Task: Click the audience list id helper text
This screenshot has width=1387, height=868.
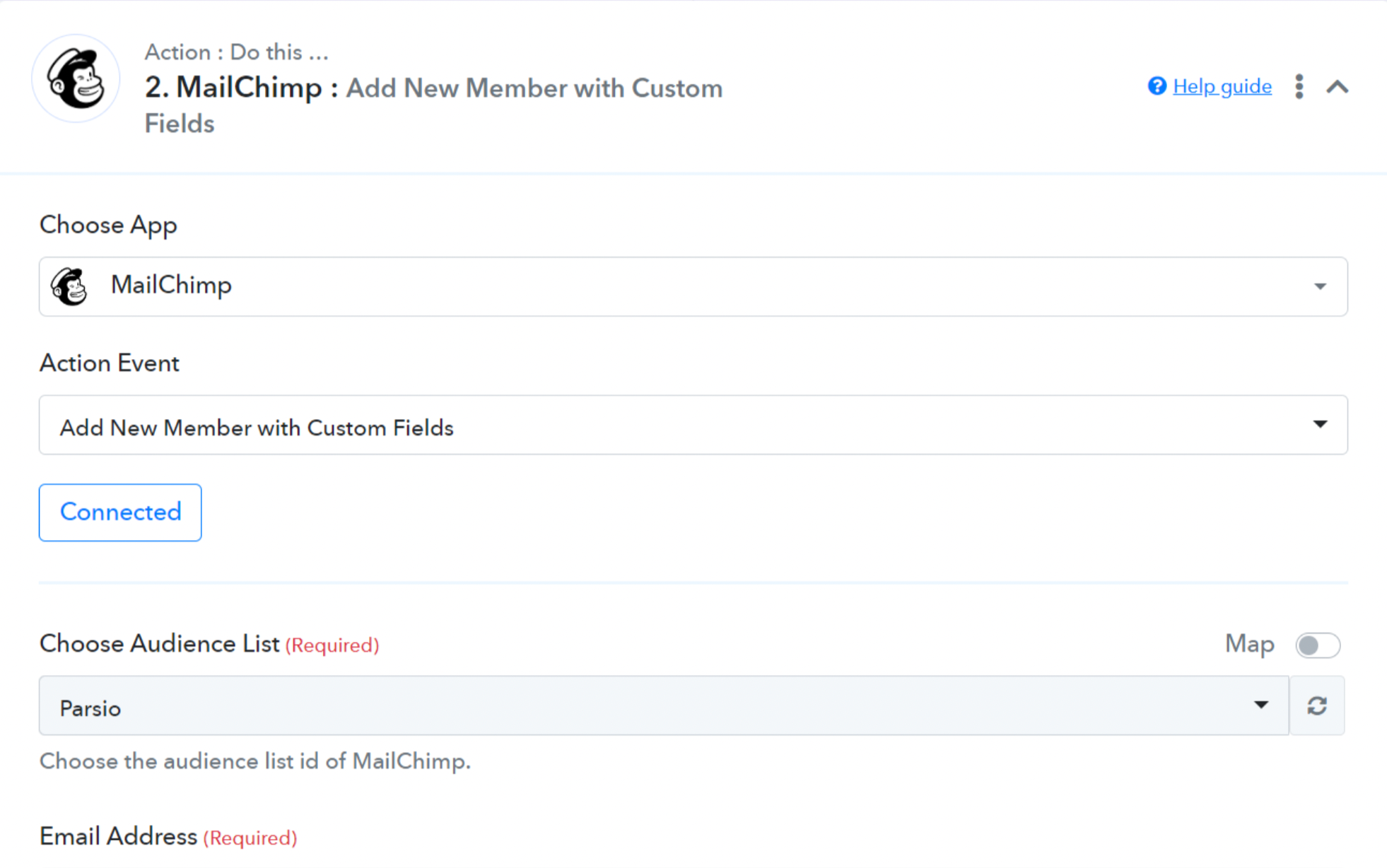Action: coord(254,761)
